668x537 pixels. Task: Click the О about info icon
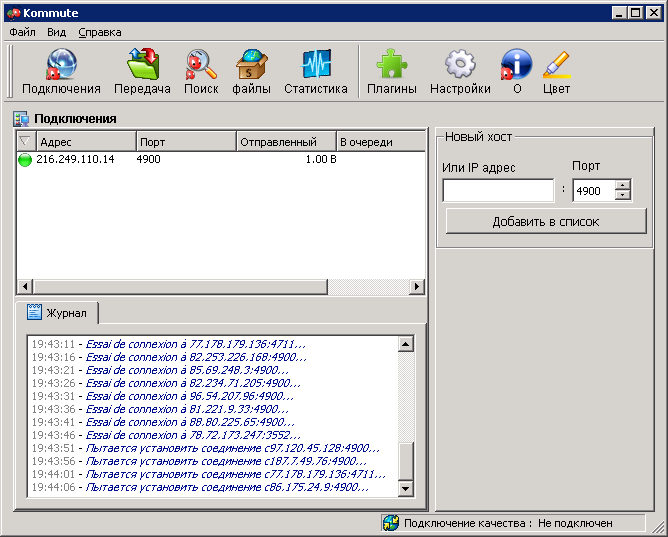click(x=517, y=64)
